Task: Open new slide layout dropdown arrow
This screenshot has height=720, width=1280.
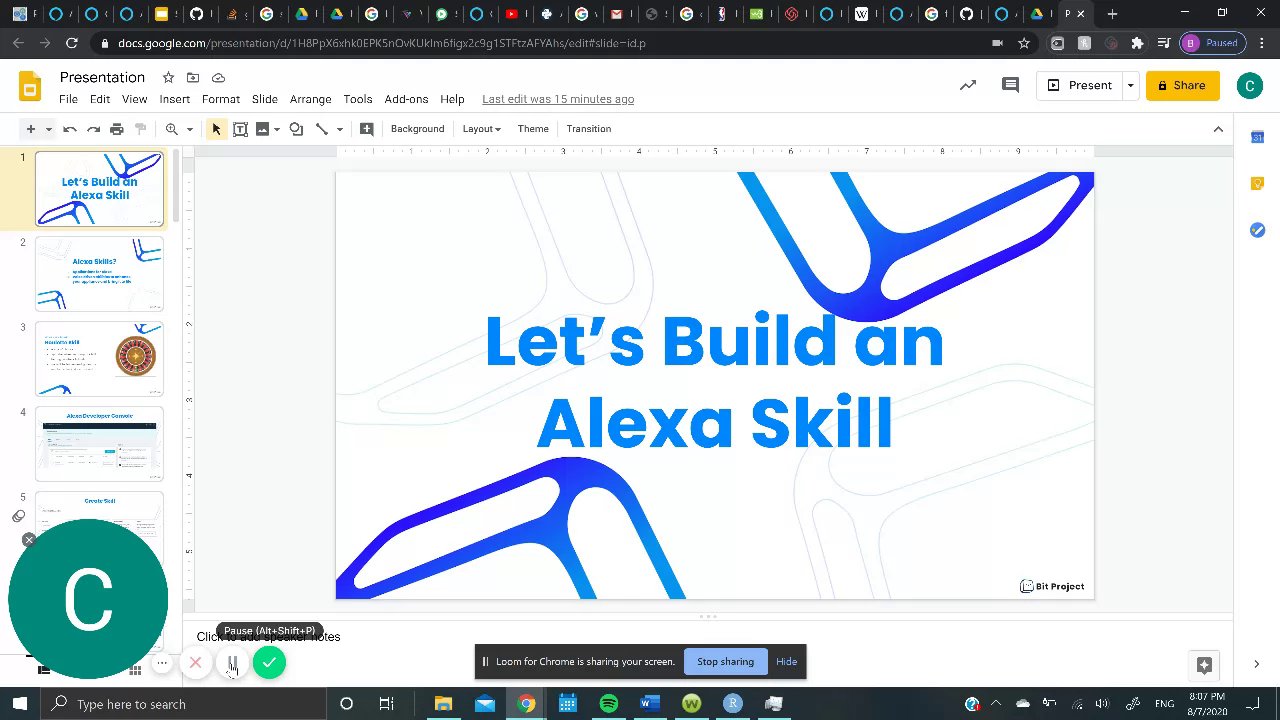Action: click(x=48, y=129)
